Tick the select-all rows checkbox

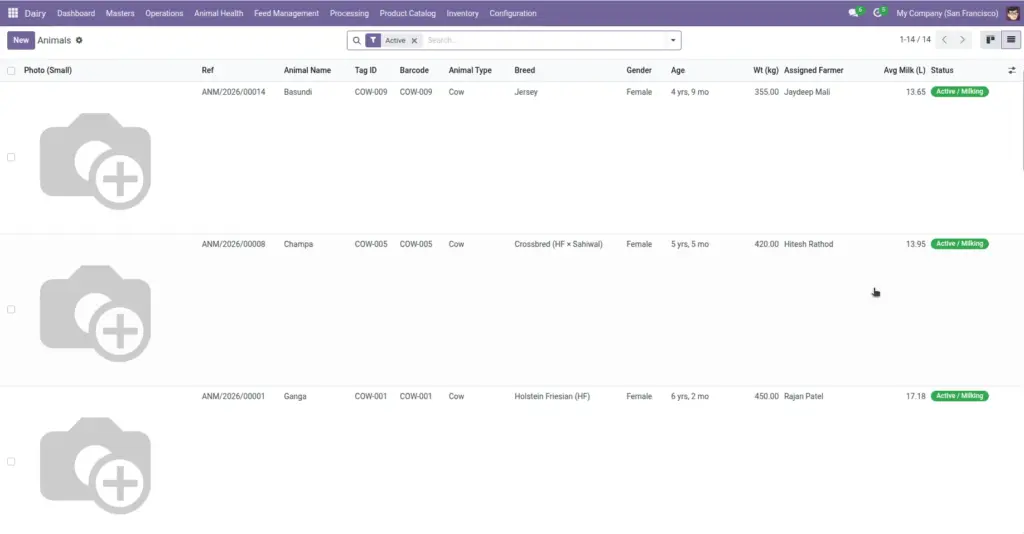[x=11, y=71]
